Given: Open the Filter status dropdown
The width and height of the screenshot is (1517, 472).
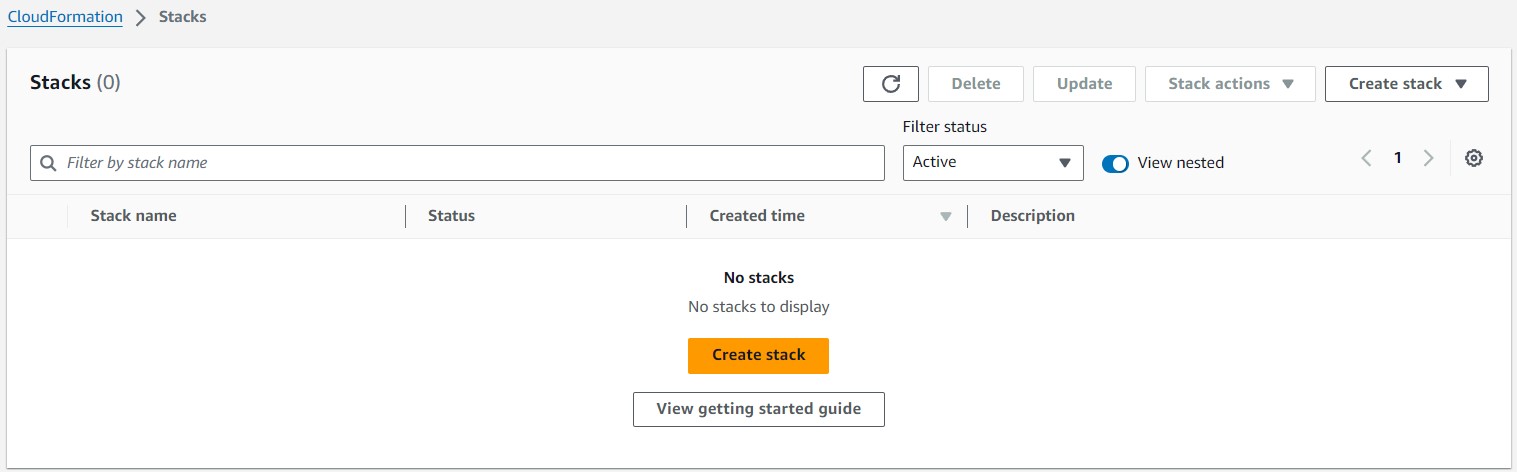Looking at the screenshot, I should point(992,163).
